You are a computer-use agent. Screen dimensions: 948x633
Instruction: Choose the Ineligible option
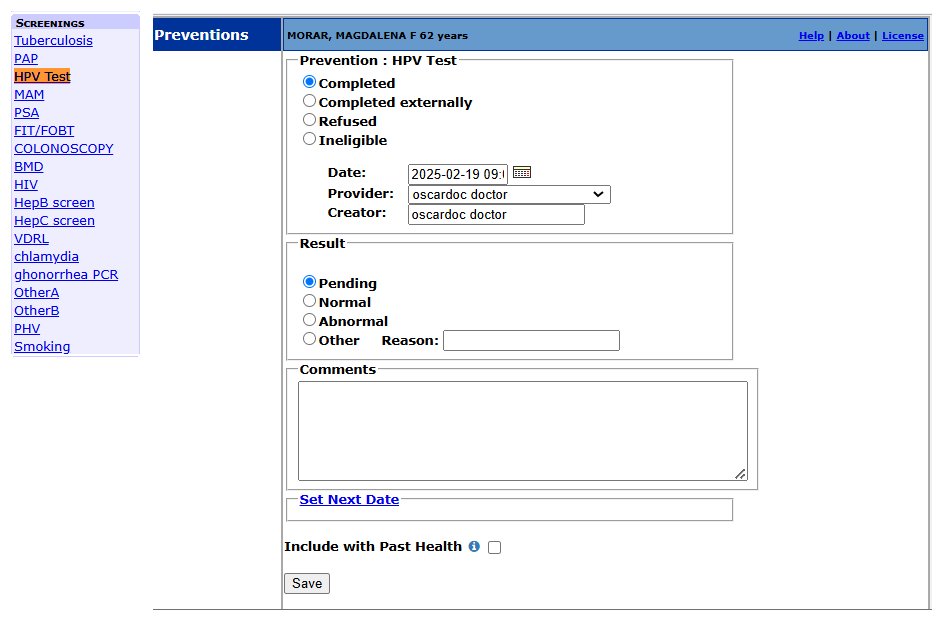click(x=310, y=140)
